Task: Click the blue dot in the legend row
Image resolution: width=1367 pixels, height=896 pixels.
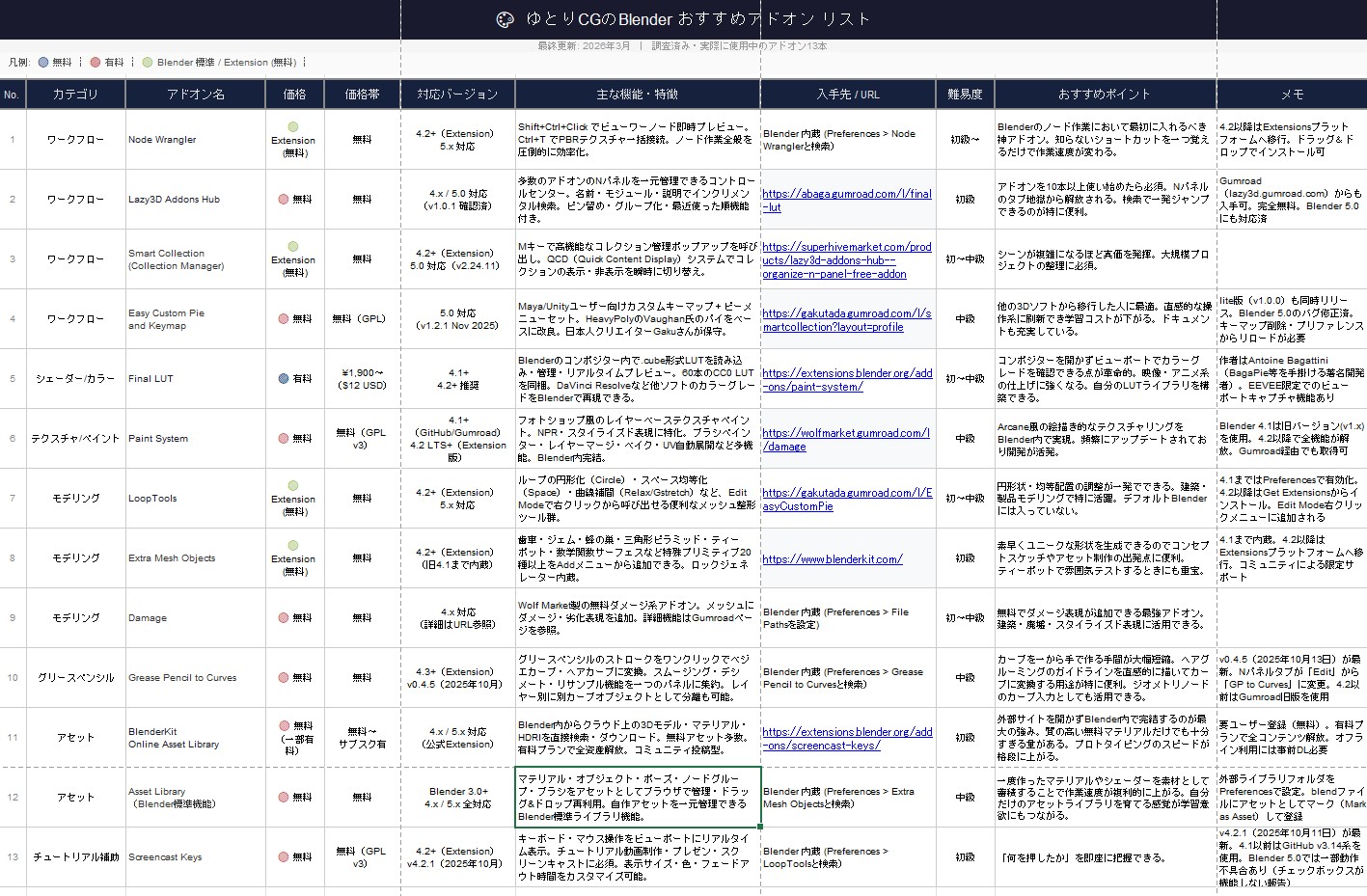Action: coord(43,62)
